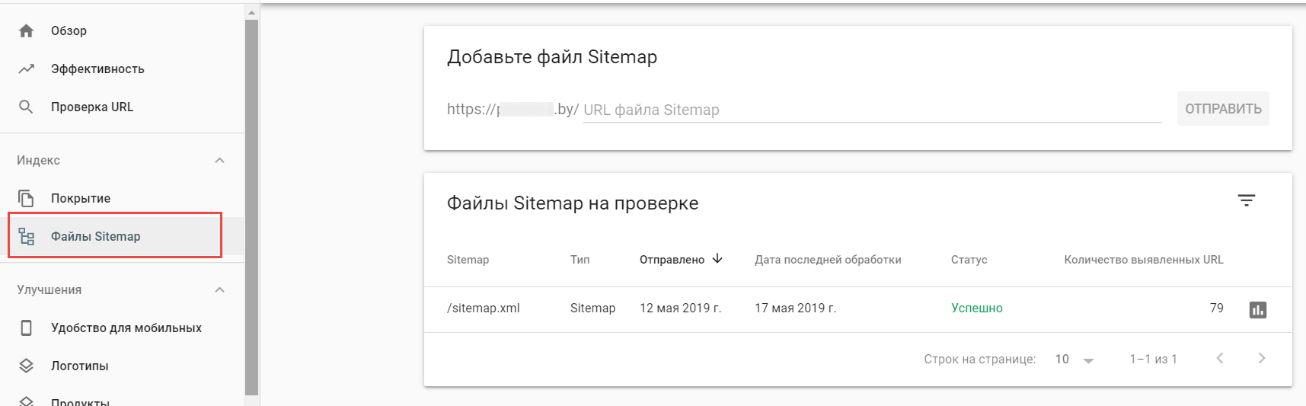Screen dimensions: 1306x406
Task: Click the Эффективность trend line icon
Action: [25, 69]
